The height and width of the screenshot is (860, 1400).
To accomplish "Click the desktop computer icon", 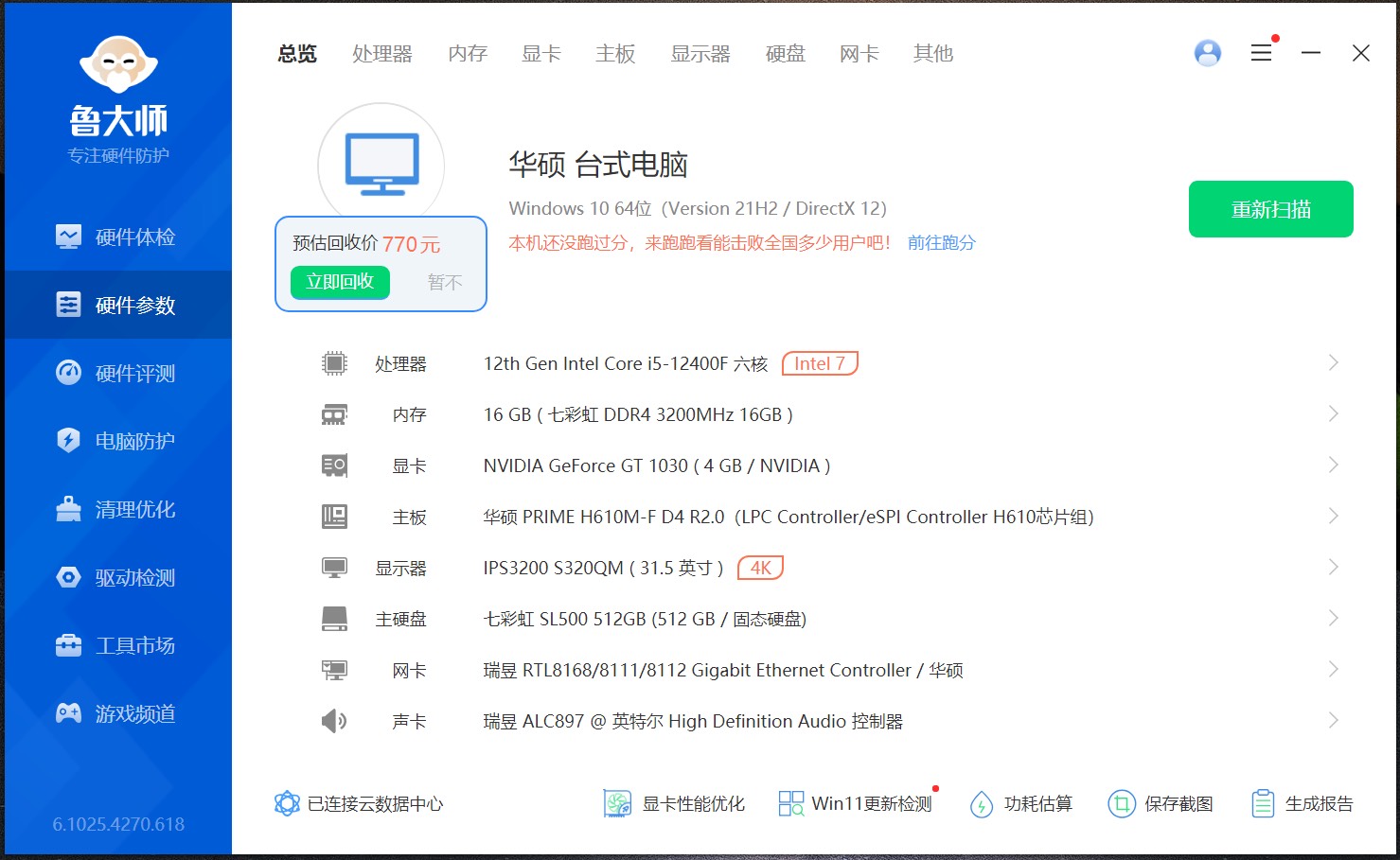I will pos(381,164).
